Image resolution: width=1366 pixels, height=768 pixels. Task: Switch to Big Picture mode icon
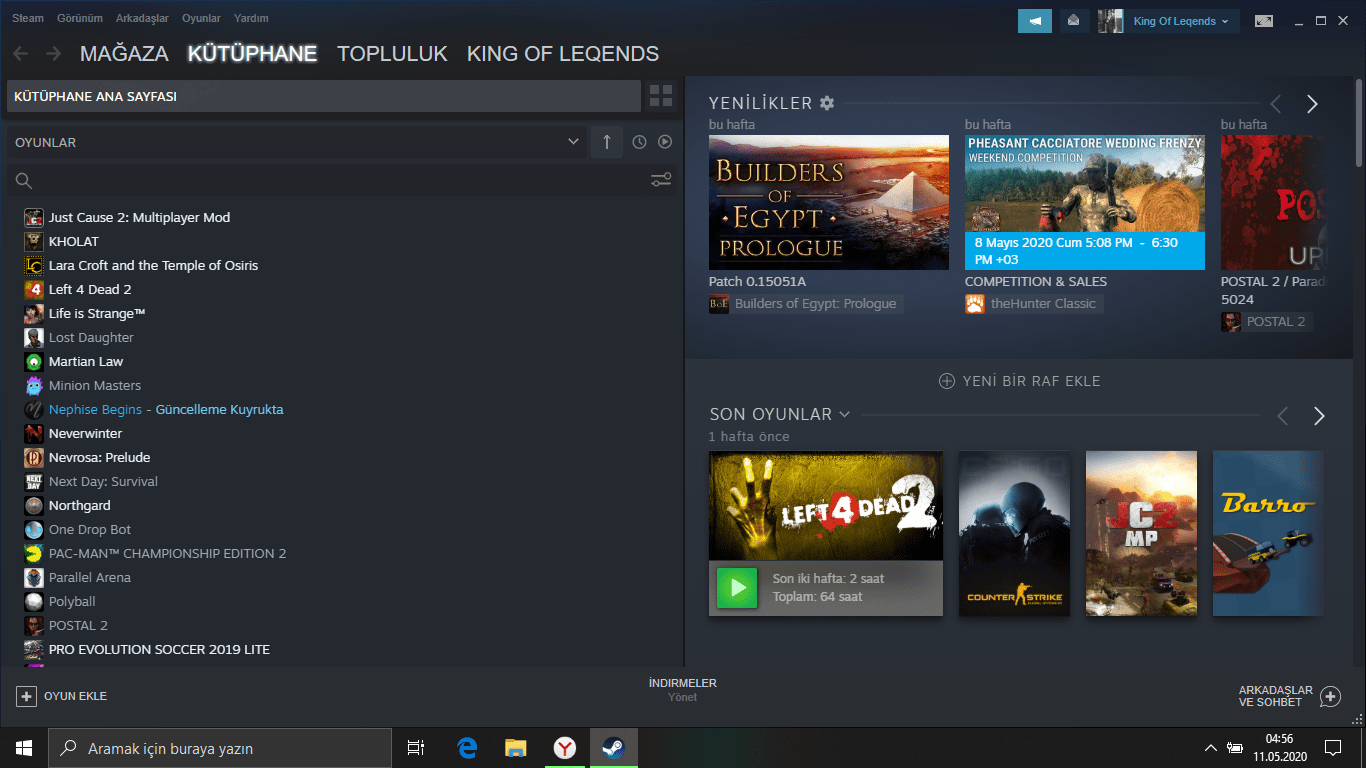click(x=1264, y=21)
